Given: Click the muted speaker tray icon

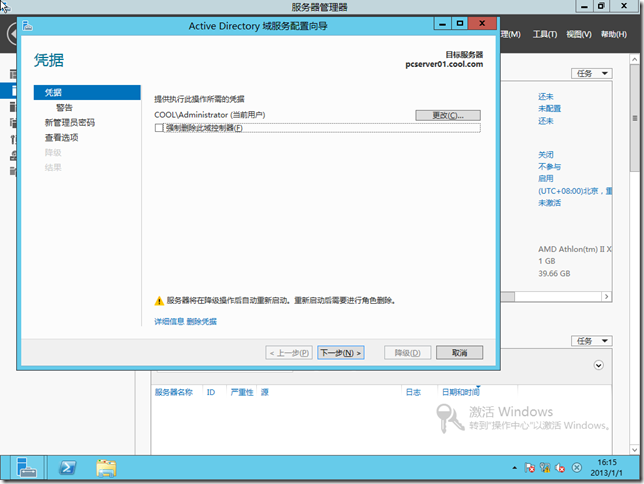Looking at the screenshot, I should click(x=560, y=468).
